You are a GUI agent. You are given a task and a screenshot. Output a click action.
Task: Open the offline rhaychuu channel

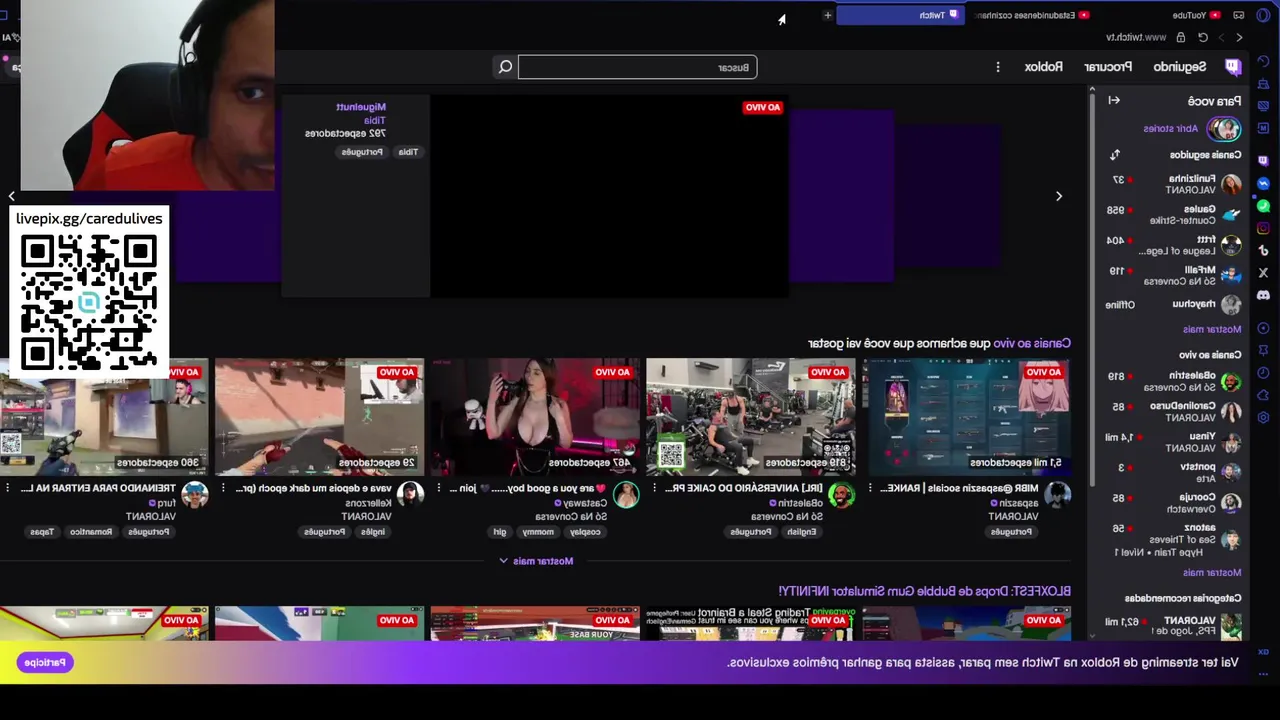[1172, 304]
